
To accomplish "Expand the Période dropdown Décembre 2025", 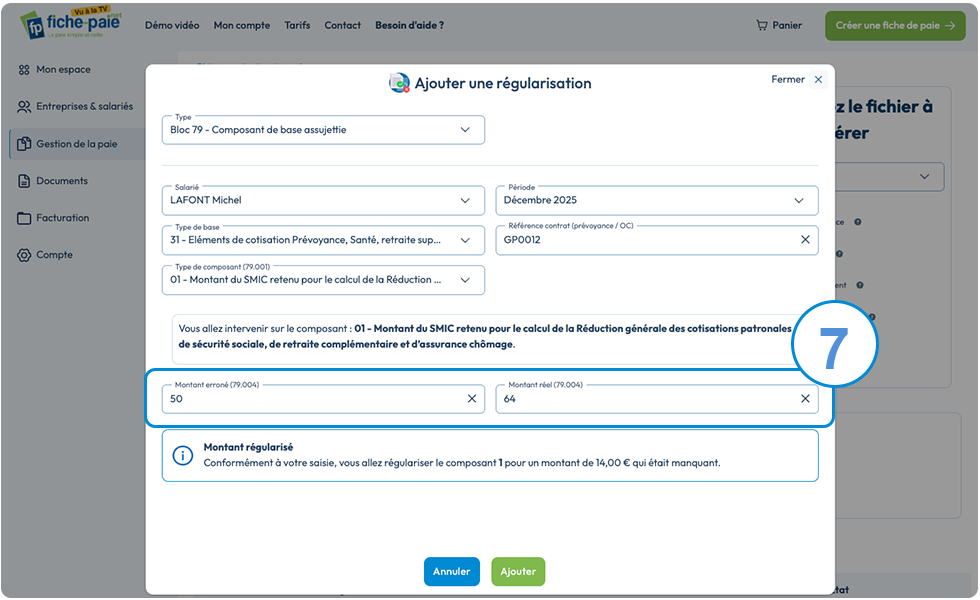I will 657,201.
